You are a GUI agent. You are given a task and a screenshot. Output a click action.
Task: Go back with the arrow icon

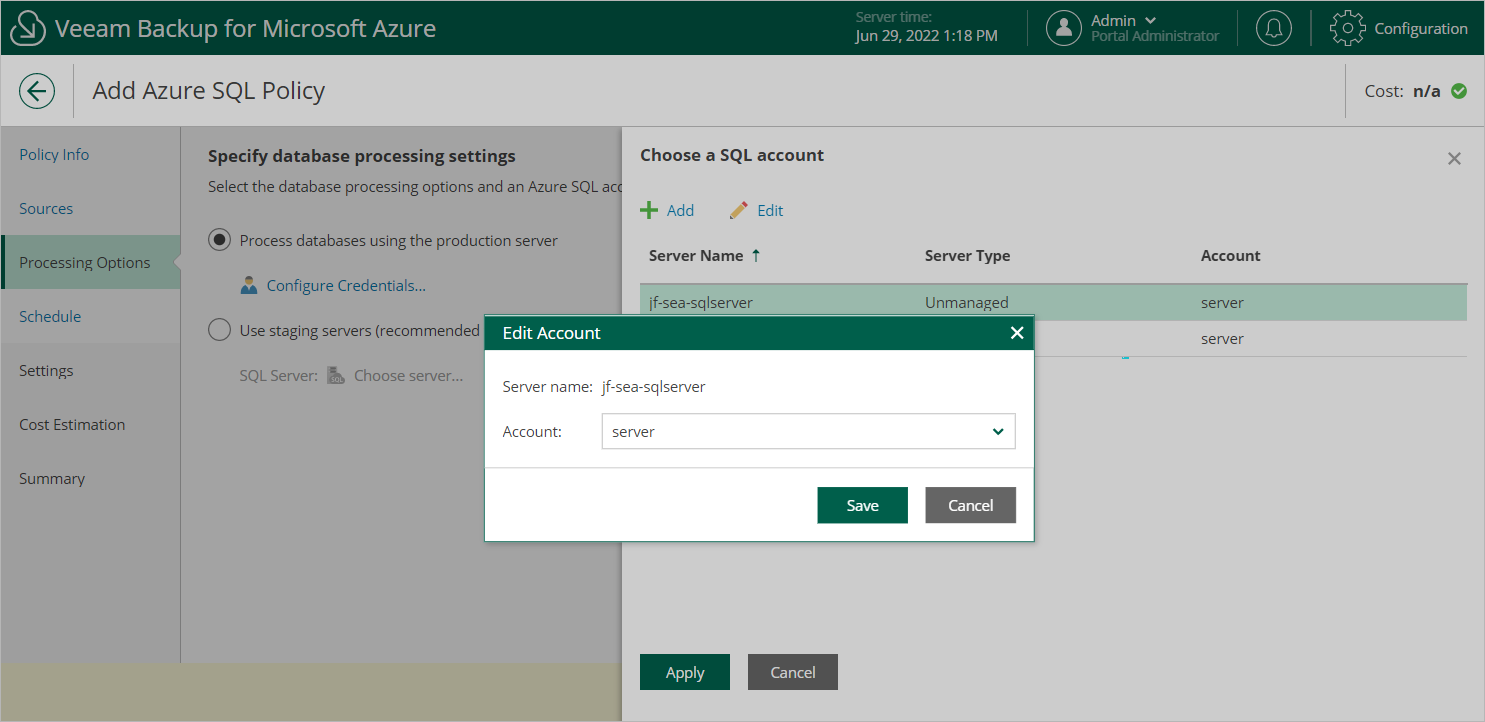[x=37, y=92]
